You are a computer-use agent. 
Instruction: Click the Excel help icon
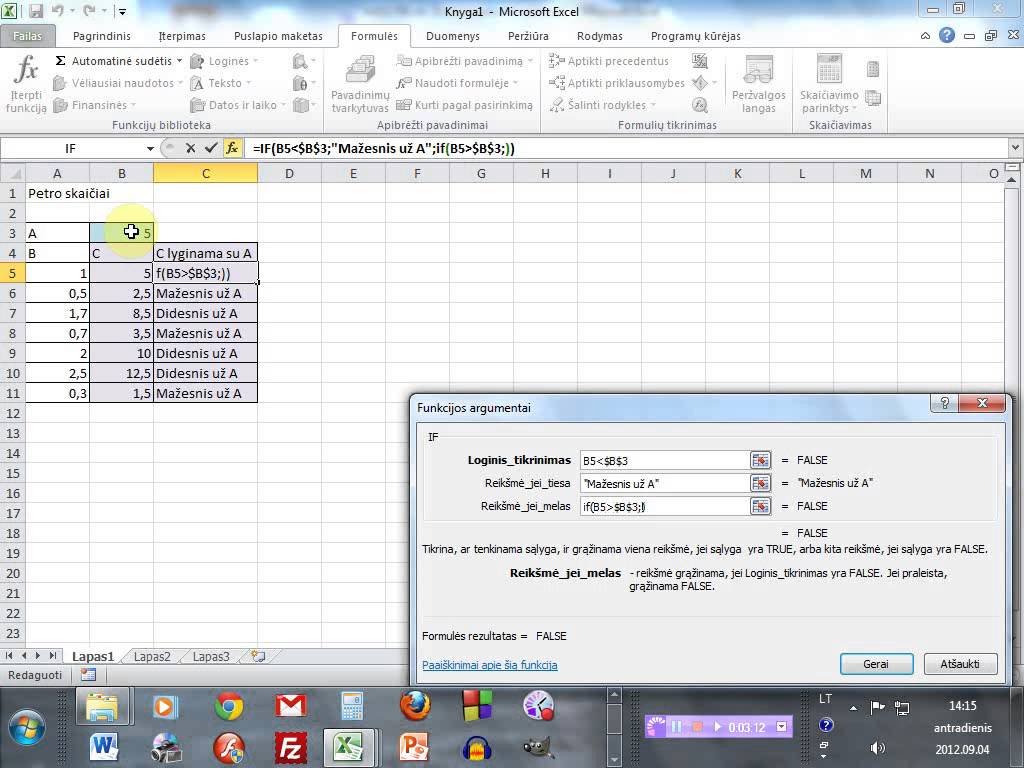point(946,36)
